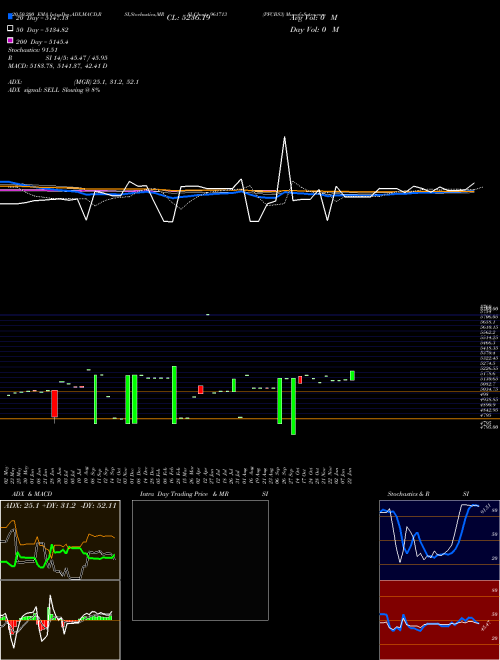Click 'Intra Day Trading Price & MR SI' title

(x=204, y=494)
